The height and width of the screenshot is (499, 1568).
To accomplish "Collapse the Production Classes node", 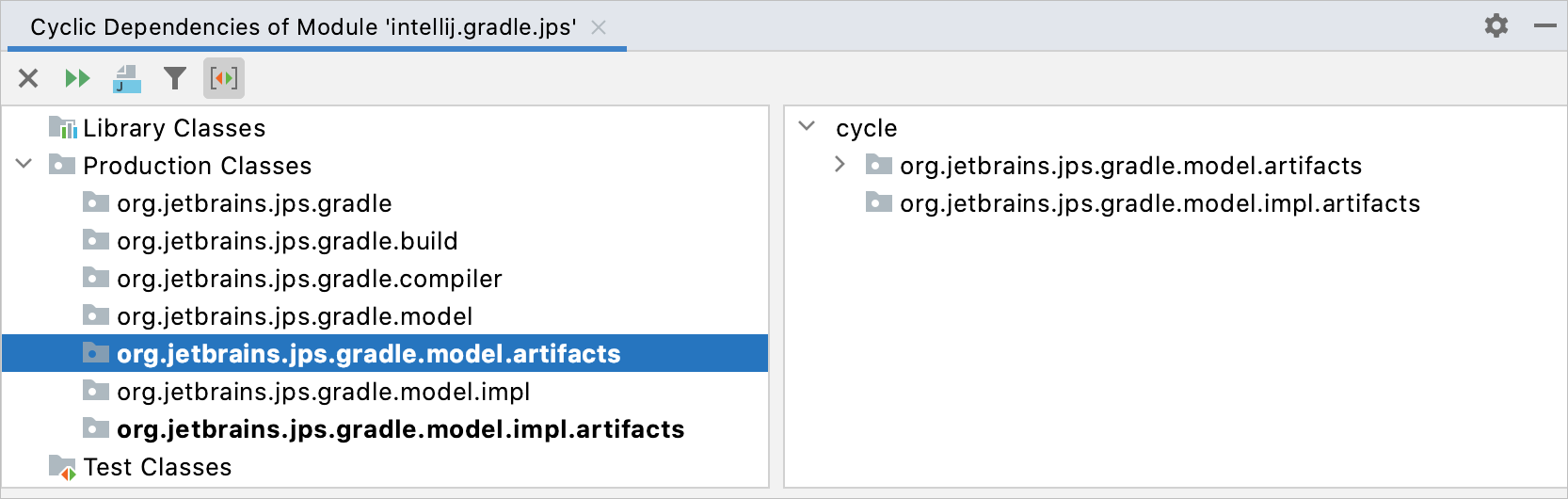I will 24,165.
